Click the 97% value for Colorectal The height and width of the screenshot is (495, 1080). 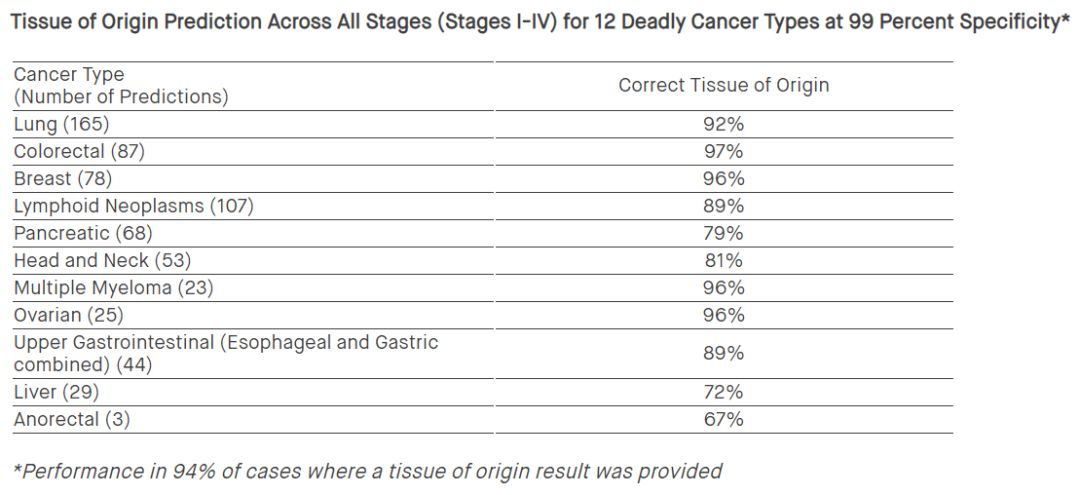tap(723, 151)
